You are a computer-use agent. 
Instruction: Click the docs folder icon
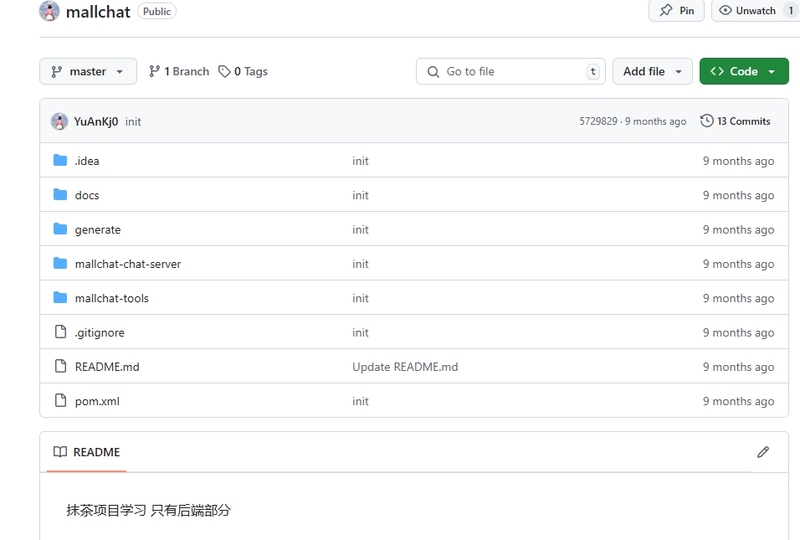coord(60,194)
